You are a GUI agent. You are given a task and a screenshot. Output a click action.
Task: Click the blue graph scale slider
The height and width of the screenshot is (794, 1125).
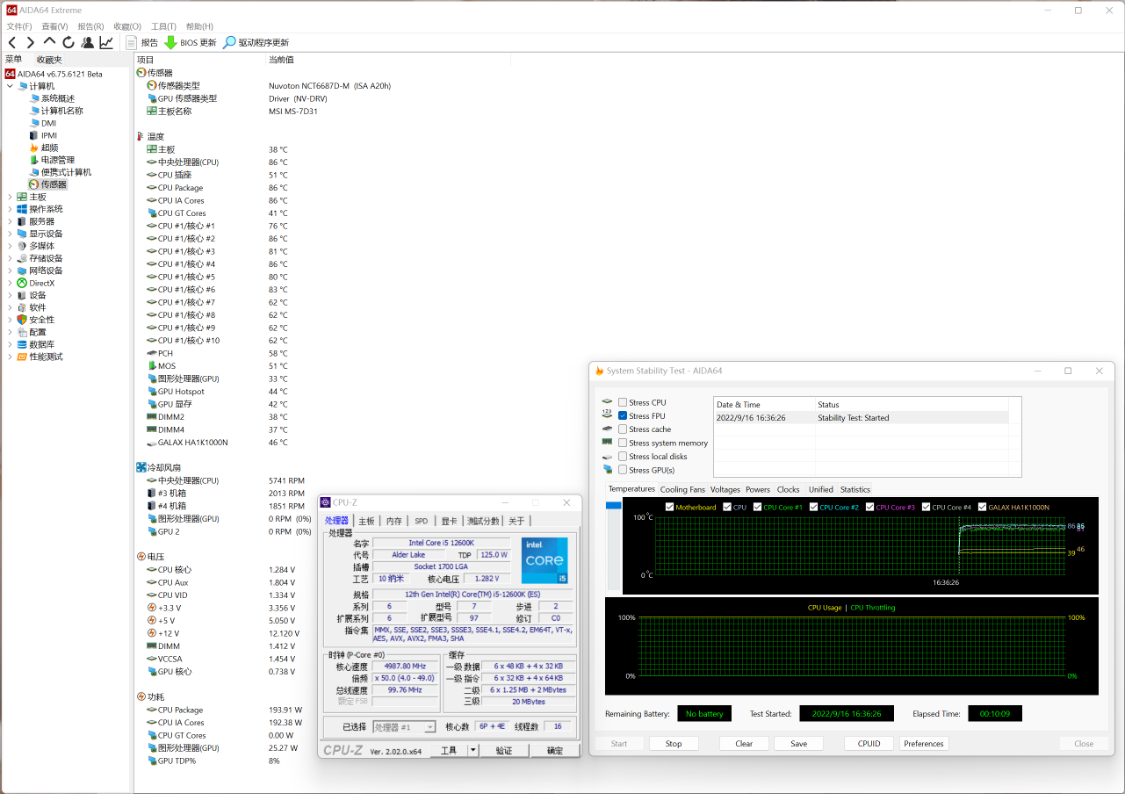[x=613, y=506]
